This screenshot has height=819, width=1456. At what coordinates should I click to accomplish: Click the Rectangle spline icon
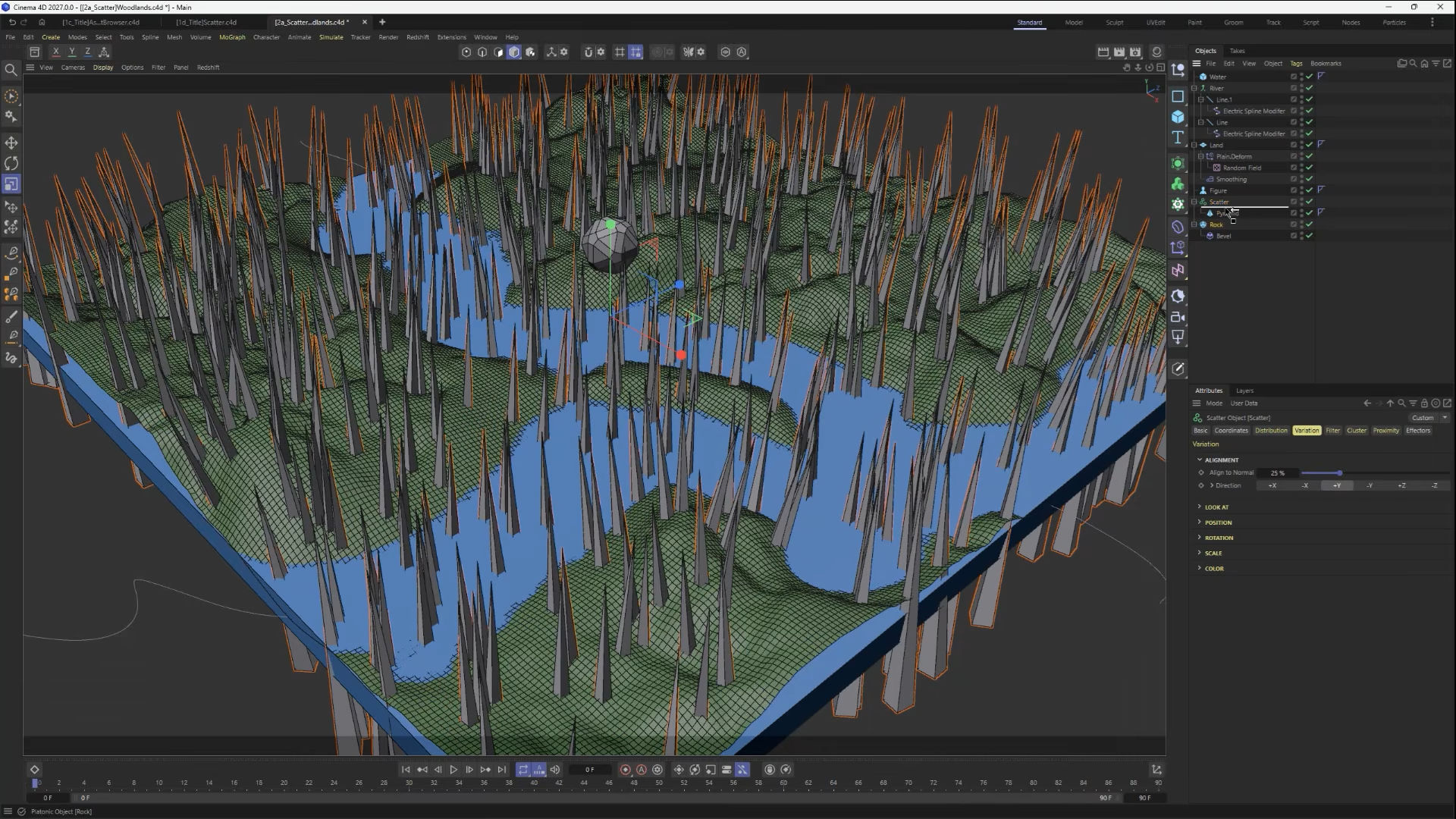coord(1178,96)
